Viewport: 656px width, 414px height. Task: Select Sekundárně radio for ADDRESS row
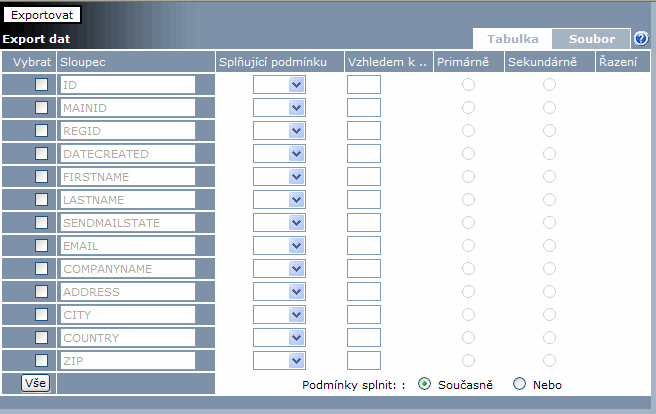click(x=549, y=291)
